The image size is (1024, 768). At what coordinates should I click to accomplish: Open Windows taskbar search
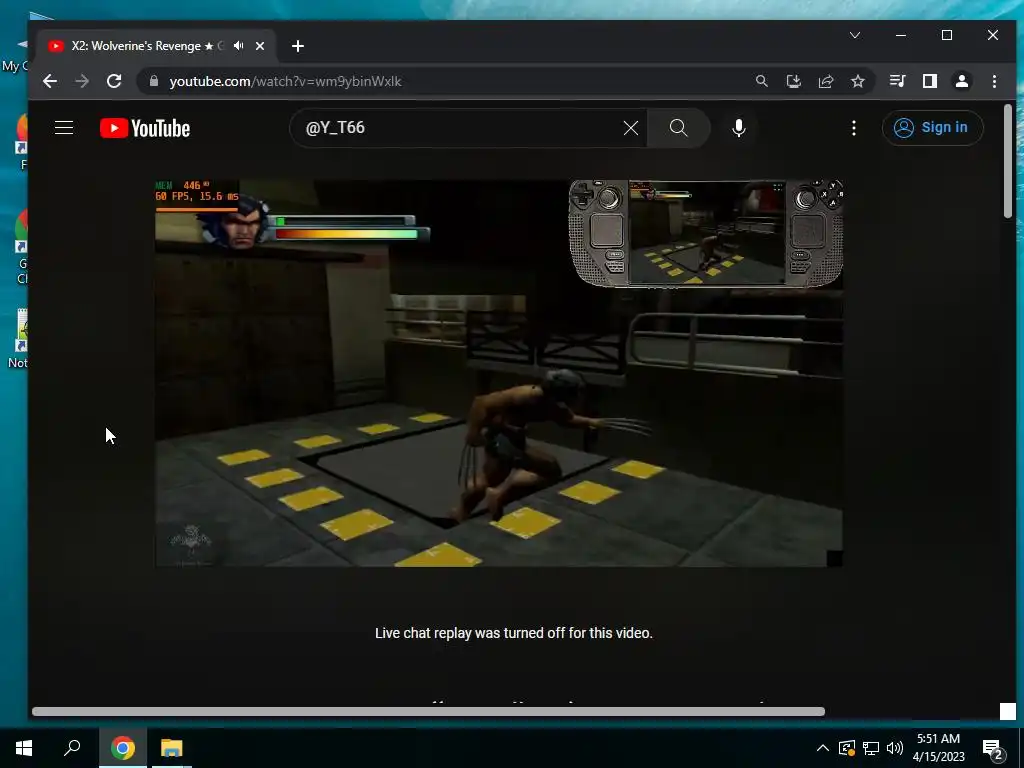(72, 748)
